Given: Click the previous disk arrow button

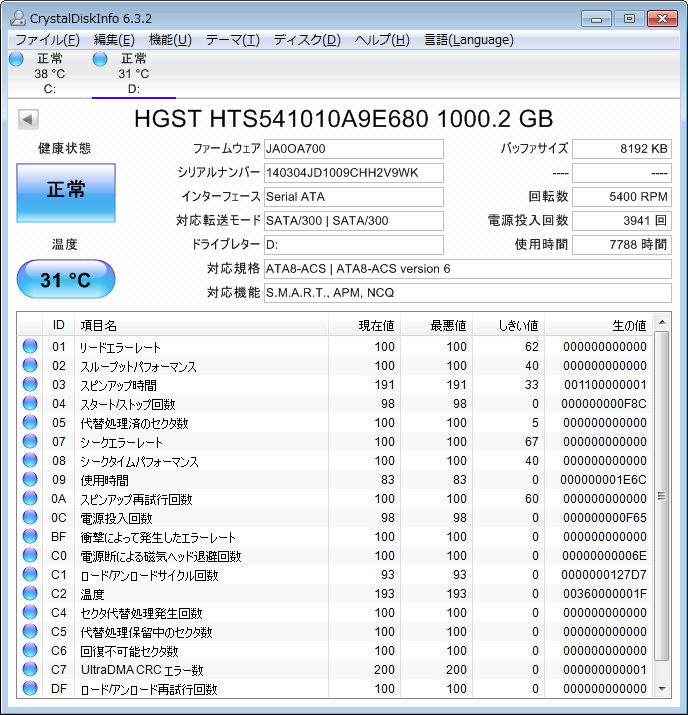Looking at the screenshot, I should pos(28,120).
